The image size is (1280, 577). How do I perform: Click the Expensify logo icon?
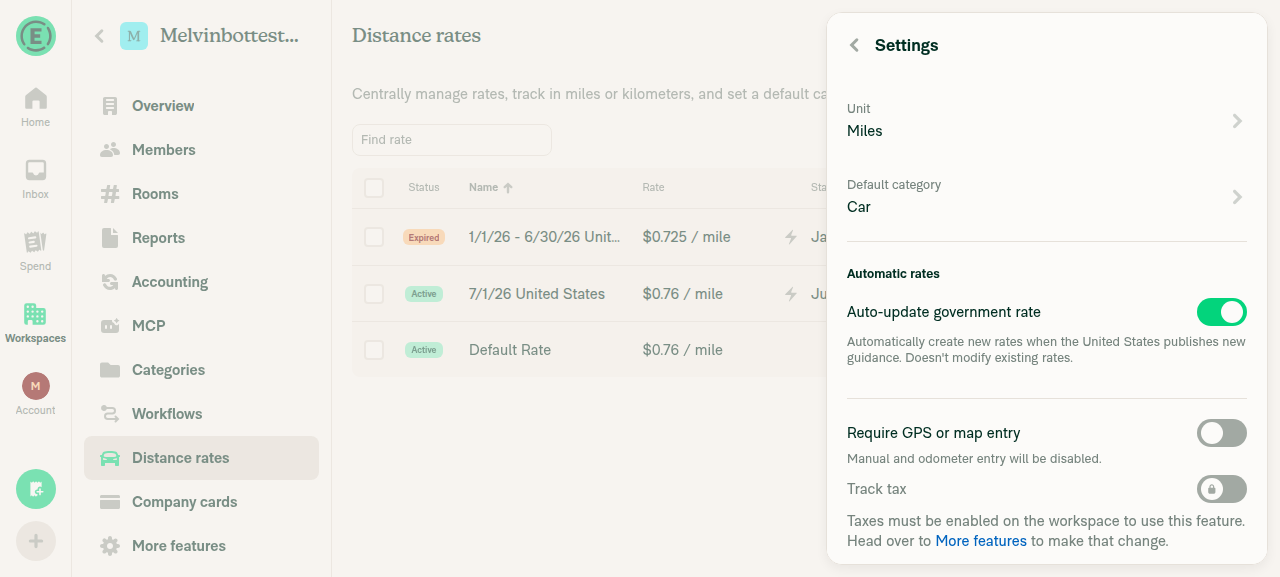tap(35, 36)
